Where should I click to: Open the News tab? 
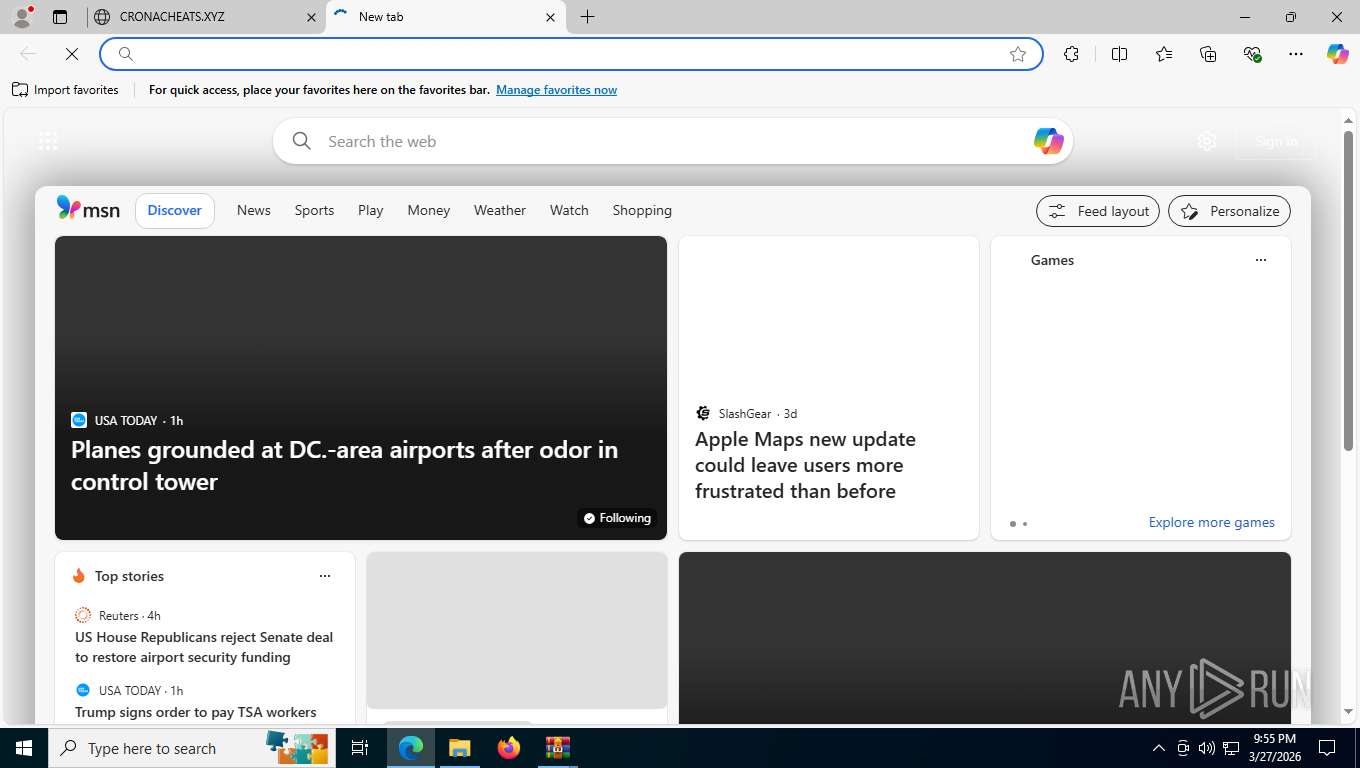(x=254, y=210)
